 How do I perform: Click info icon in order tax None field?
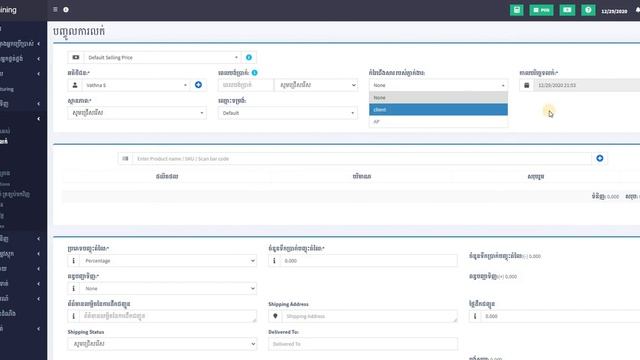[73, 289]
